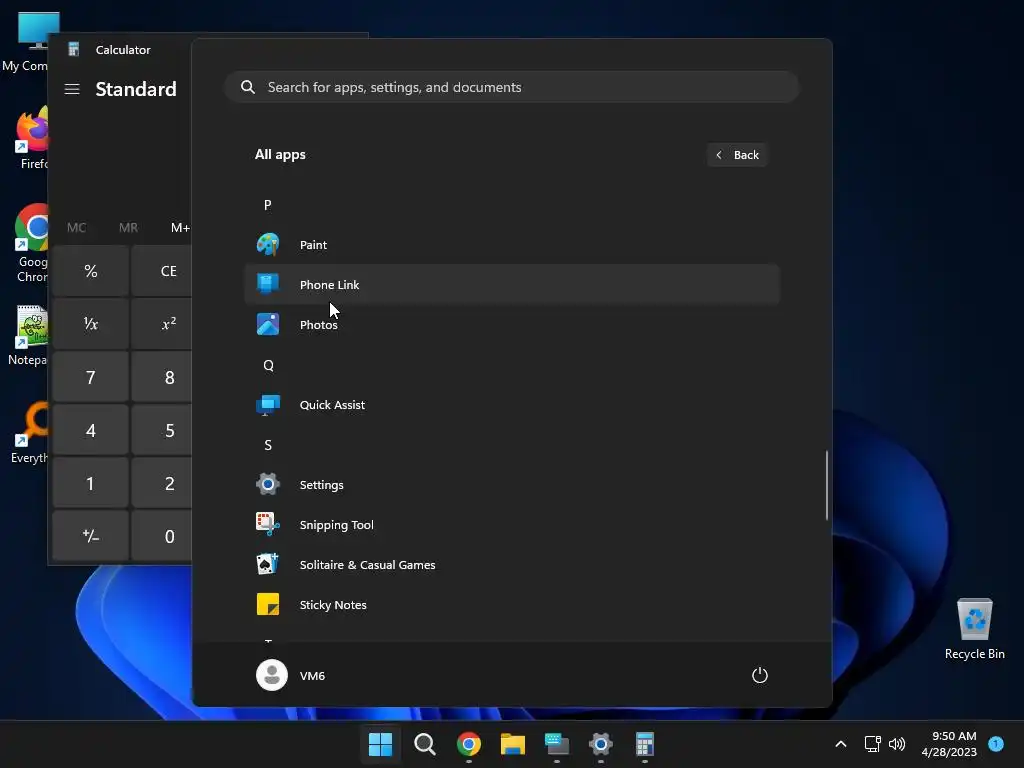Screen dimensions: 1024x768
Task: Click the plus/minus sign key in Calculator
Action: (91, 536)
